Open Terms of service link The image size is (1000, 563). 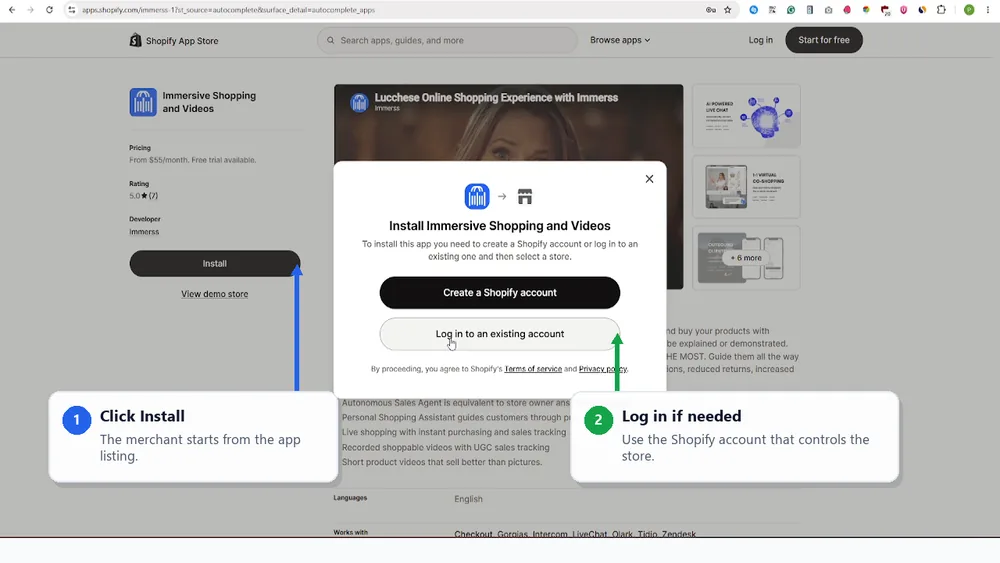coord(533,369)
